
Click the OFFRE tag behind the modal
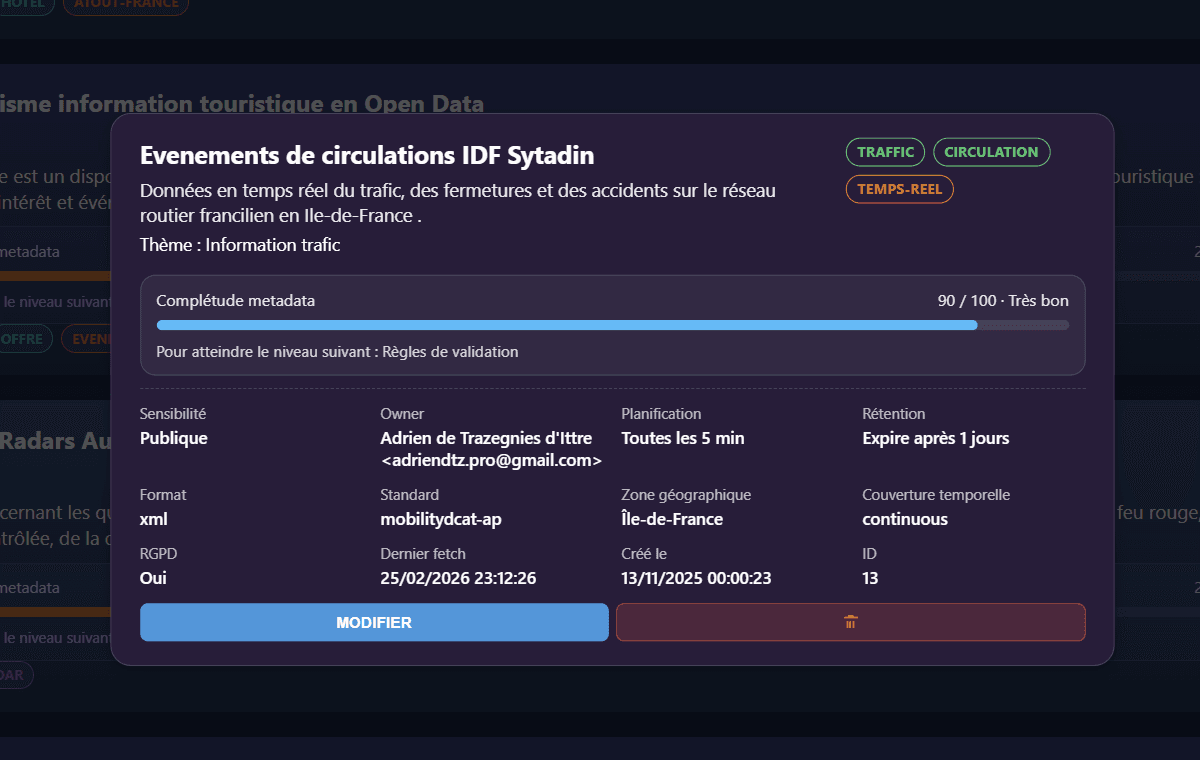pyautogui.click(x=20, y=338)
